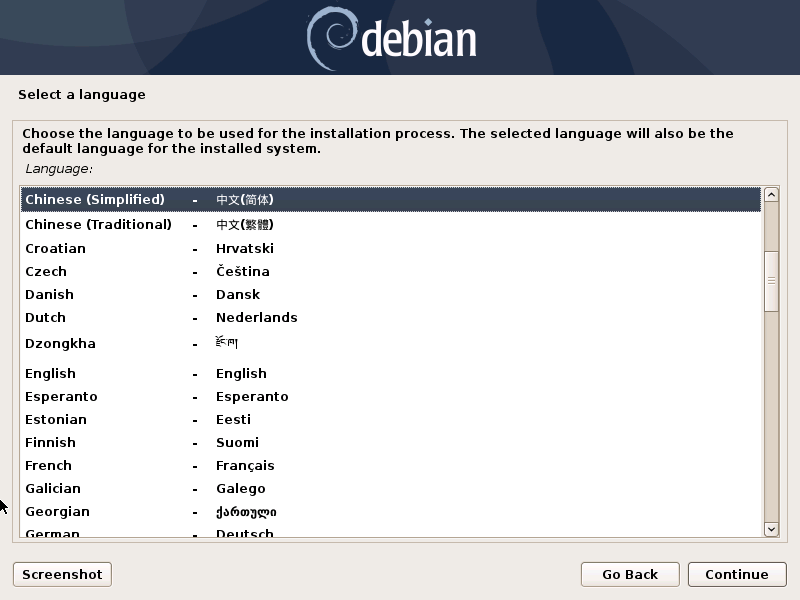Click the Screenshot button
The width and height of the screenshot is (800, 600).
(62, 574)
